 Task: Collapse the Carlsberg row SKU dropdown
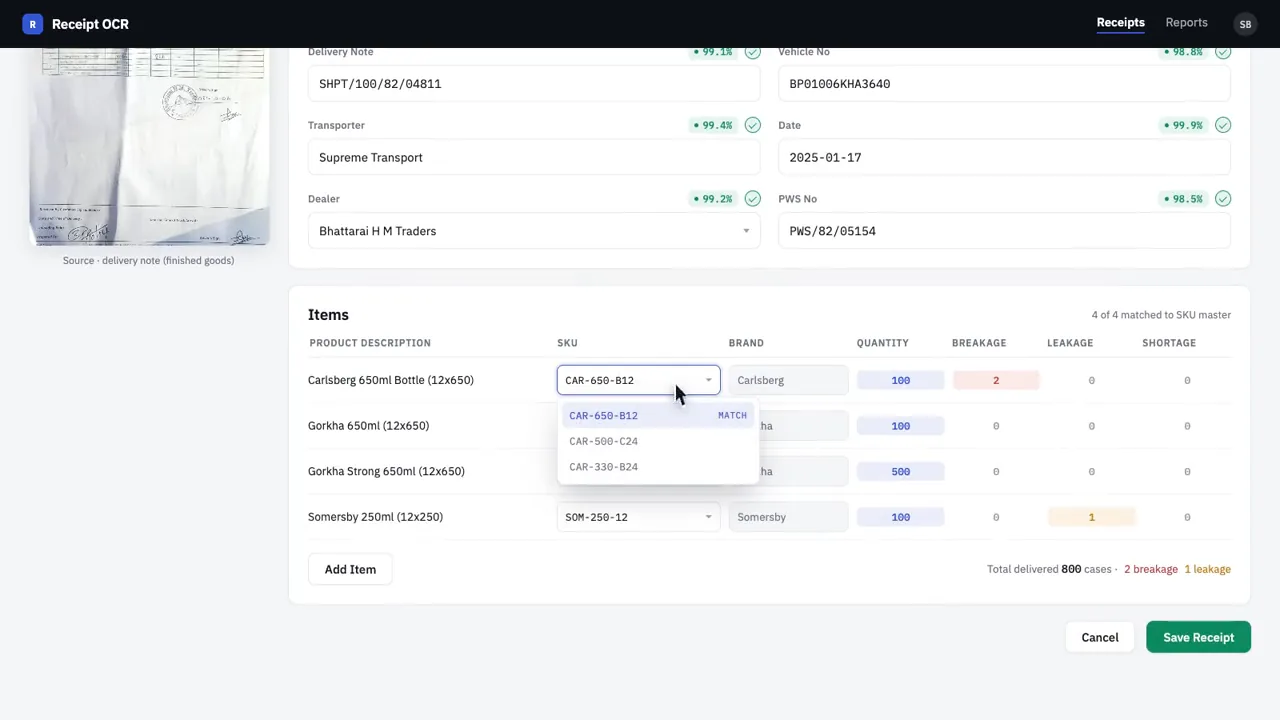pos(638,380)
